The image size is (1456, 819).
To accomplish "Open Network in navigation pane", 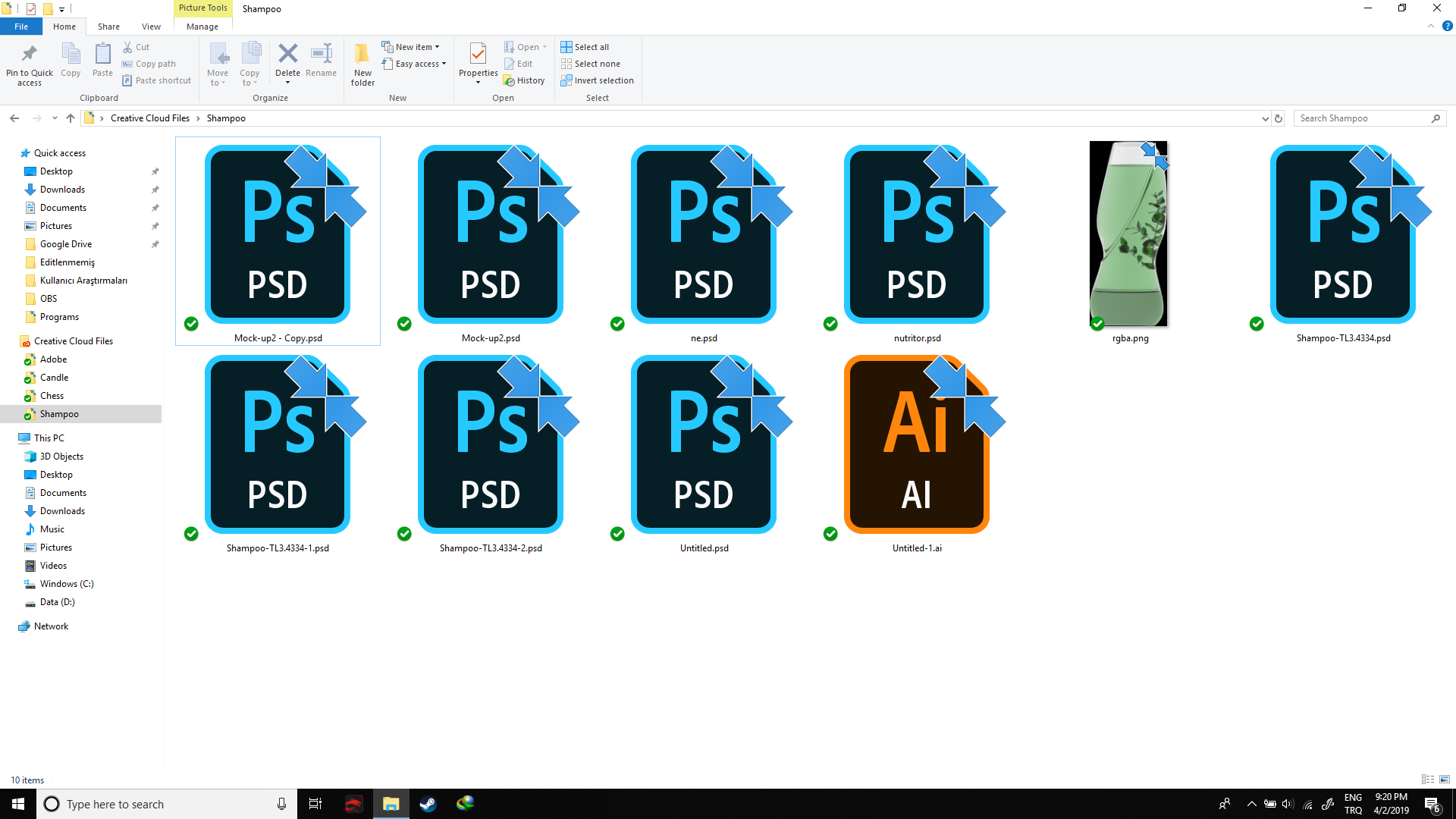I will click(51, 626).
